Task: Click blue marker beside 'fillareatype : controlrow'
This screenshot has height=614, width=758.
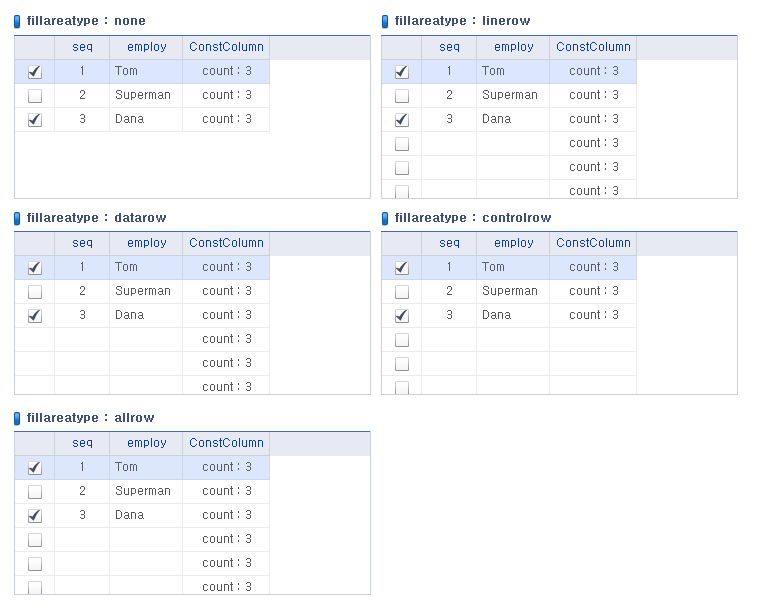Action: pyautogui.click(x=385, y=218)
